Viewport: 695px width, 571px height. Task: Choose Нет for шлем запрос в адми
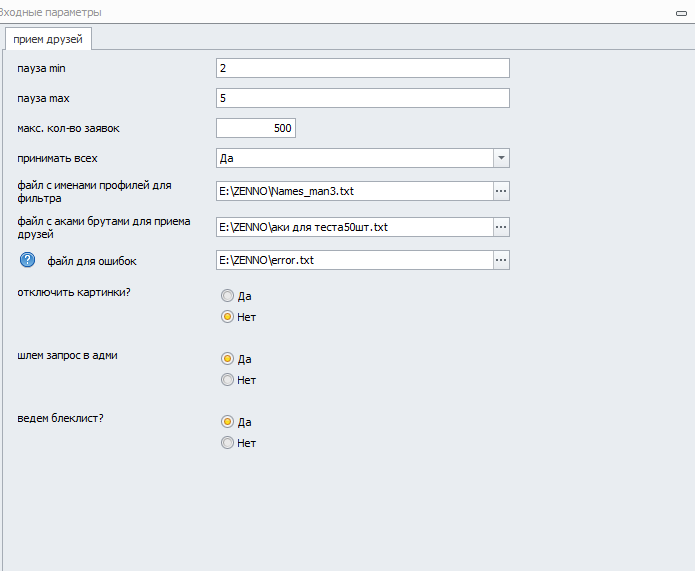pos(227,380)
